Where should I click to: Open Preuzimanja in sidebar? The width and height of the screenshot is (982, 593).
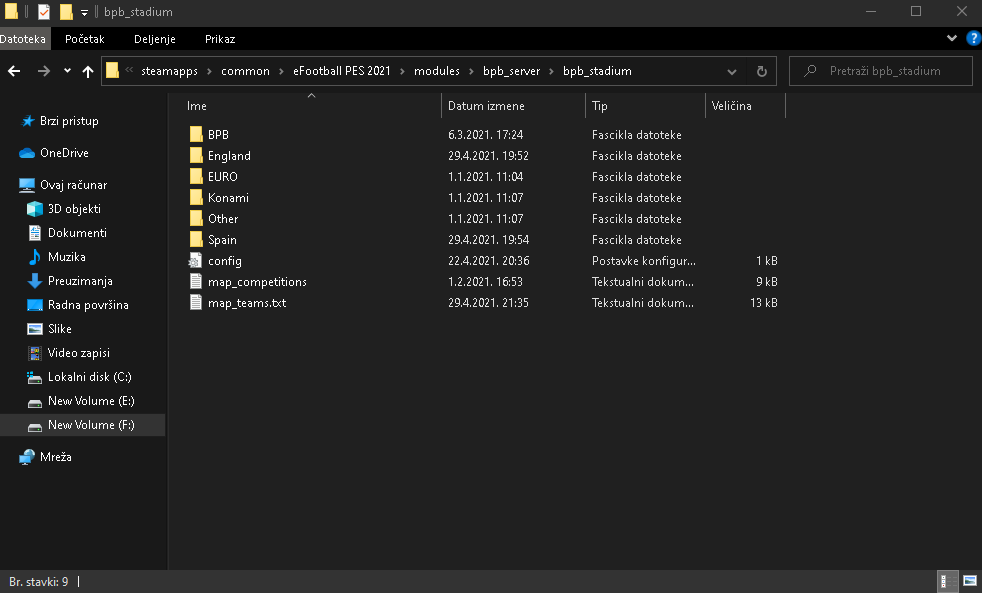coord(80,281)
